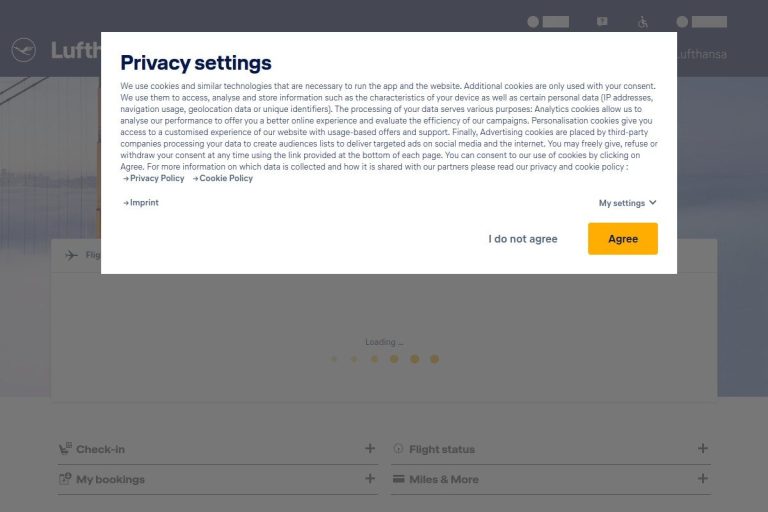The width and height of the screenshot is (768, 512).
Task: Click the Flight status clock icon
Action: 398,448
